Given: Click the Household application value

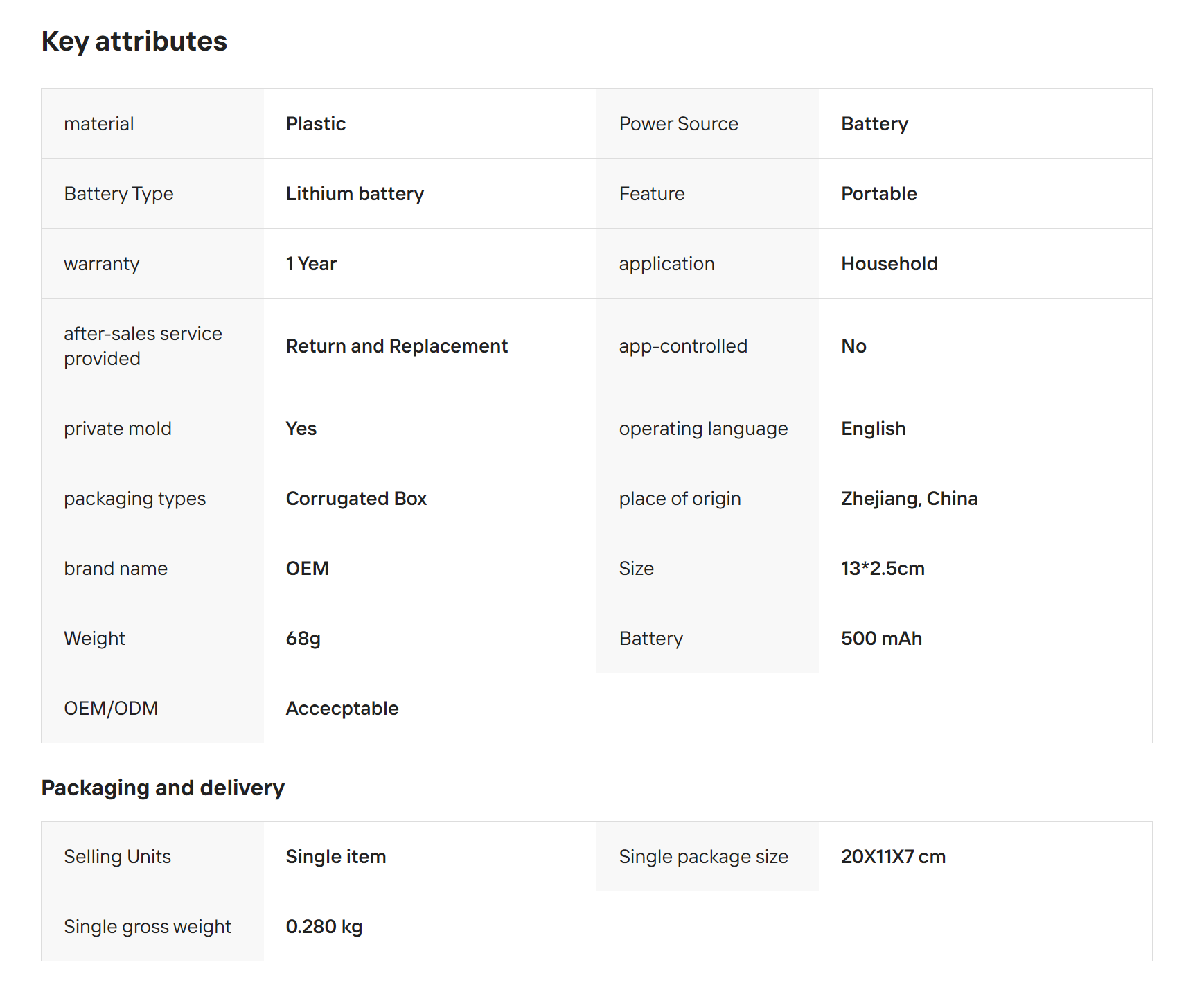Looking at the screenshot, I should 889,264.
